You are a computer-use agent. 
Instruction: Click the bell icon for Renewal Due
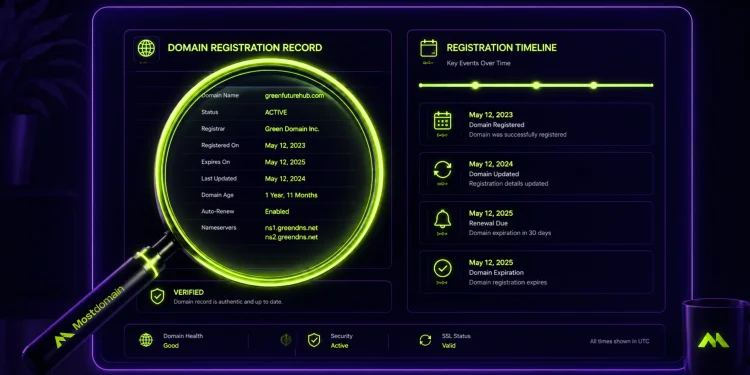pyautogui.click(x=442, y=219)
